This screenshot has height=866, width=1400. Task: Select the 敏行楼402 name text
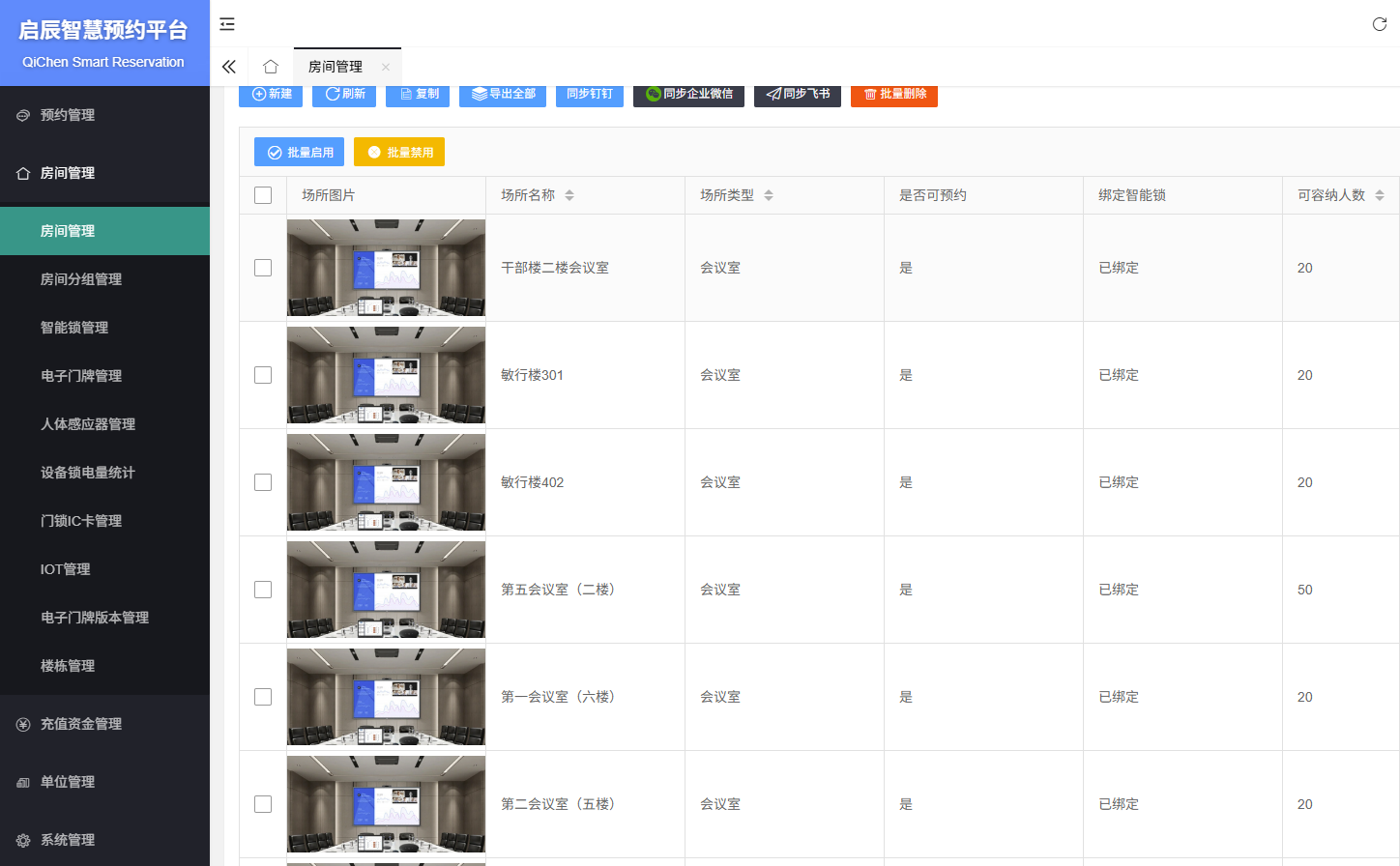(532, 482)
